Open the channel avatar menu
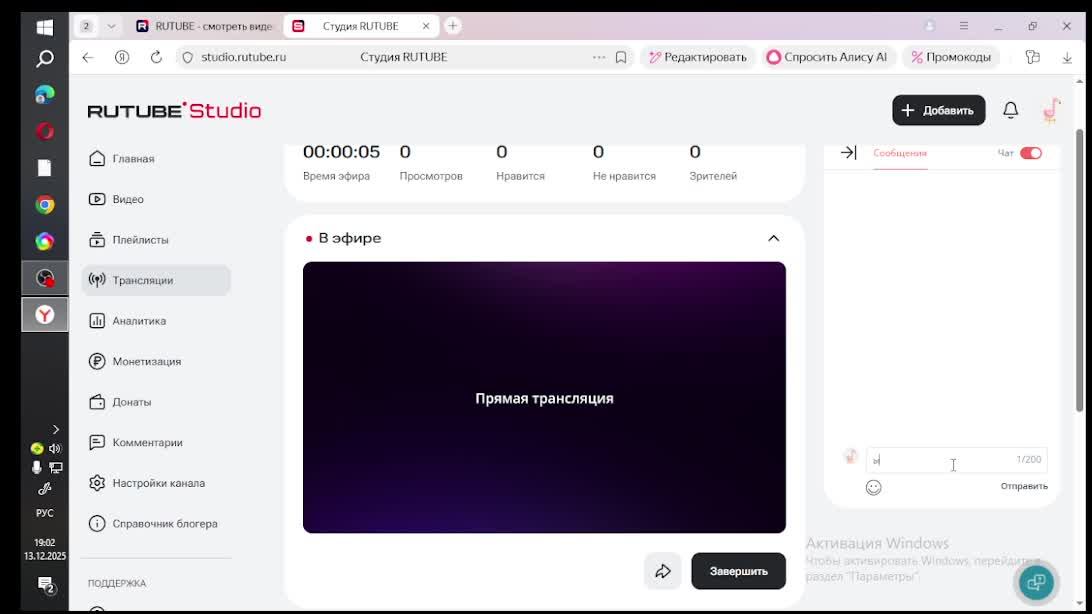 click(1052, 110)
